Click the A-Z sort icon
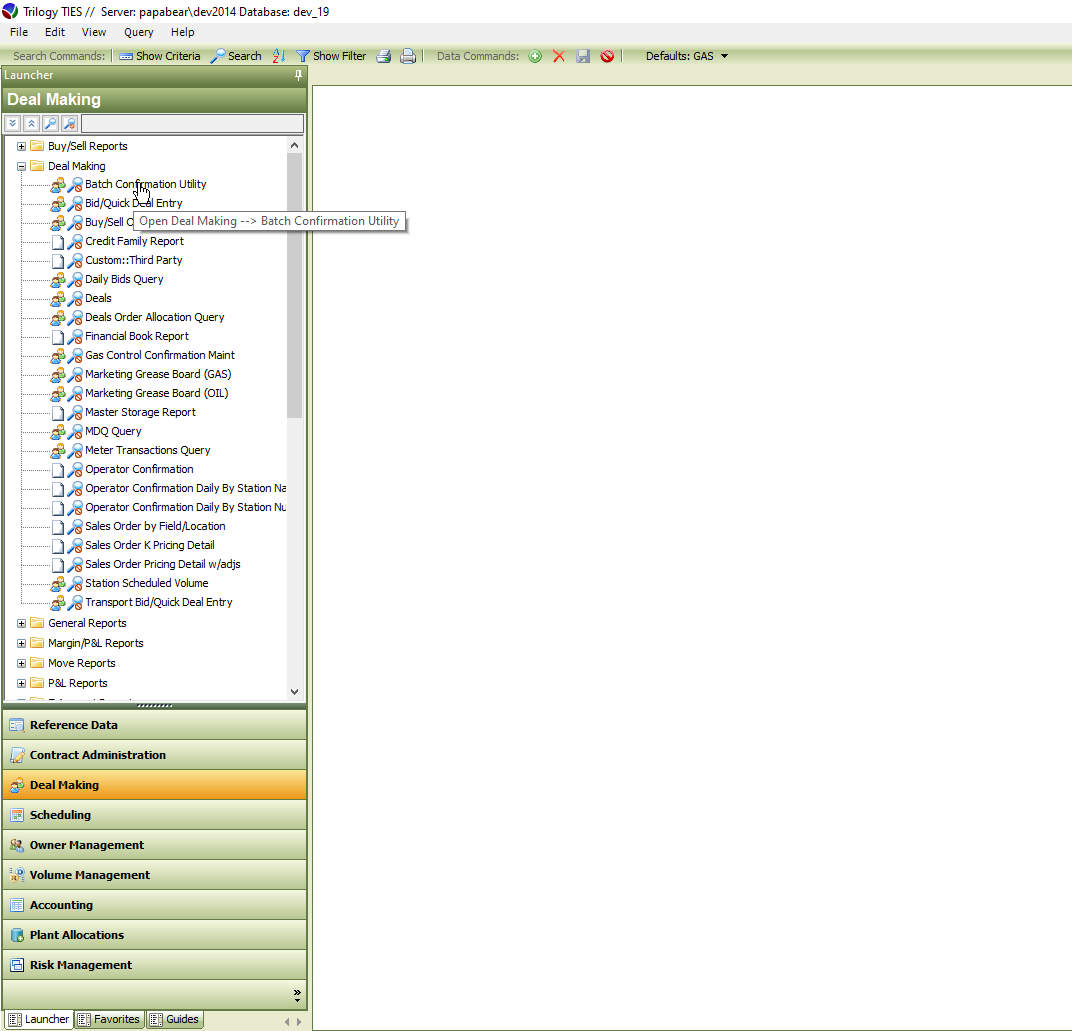Image resolution: width=1072 pixels, height=1031 pixels. tap(279, 56)
